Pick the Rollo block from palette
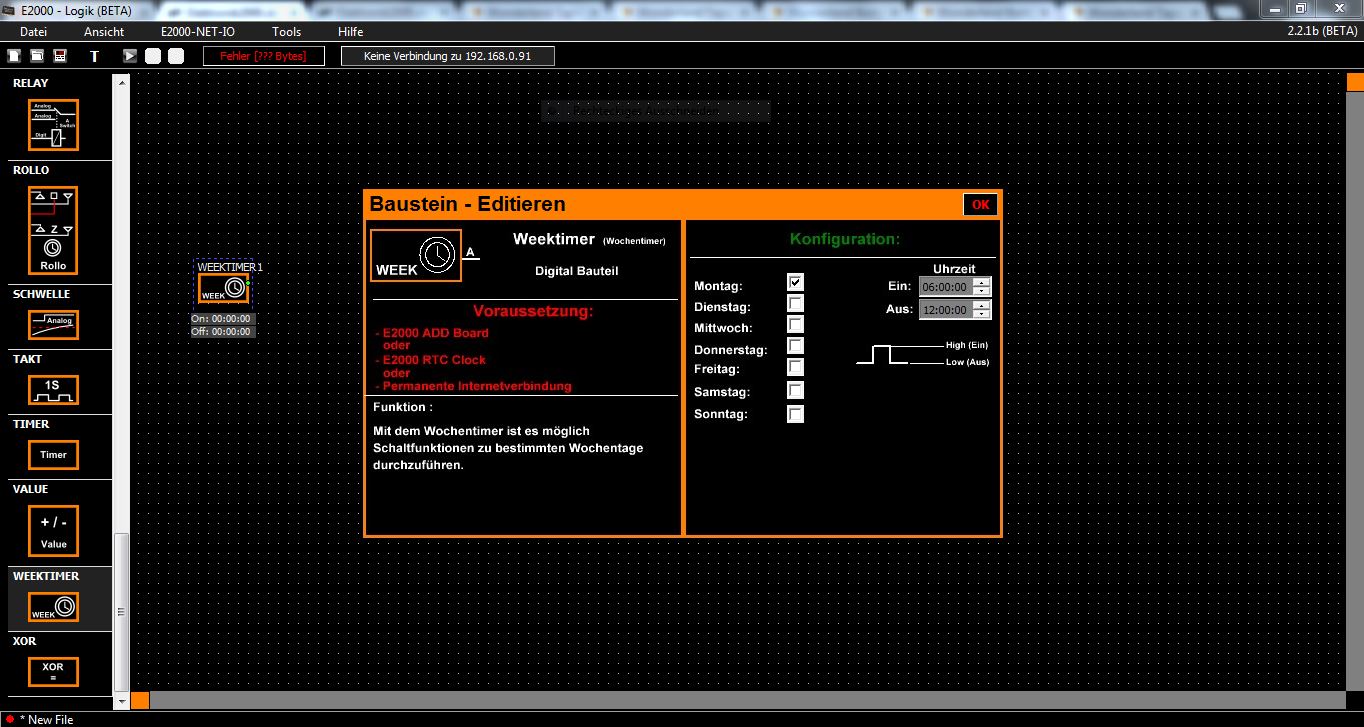Viewport: 1364px width, 727px height. [x=53, y=231]
